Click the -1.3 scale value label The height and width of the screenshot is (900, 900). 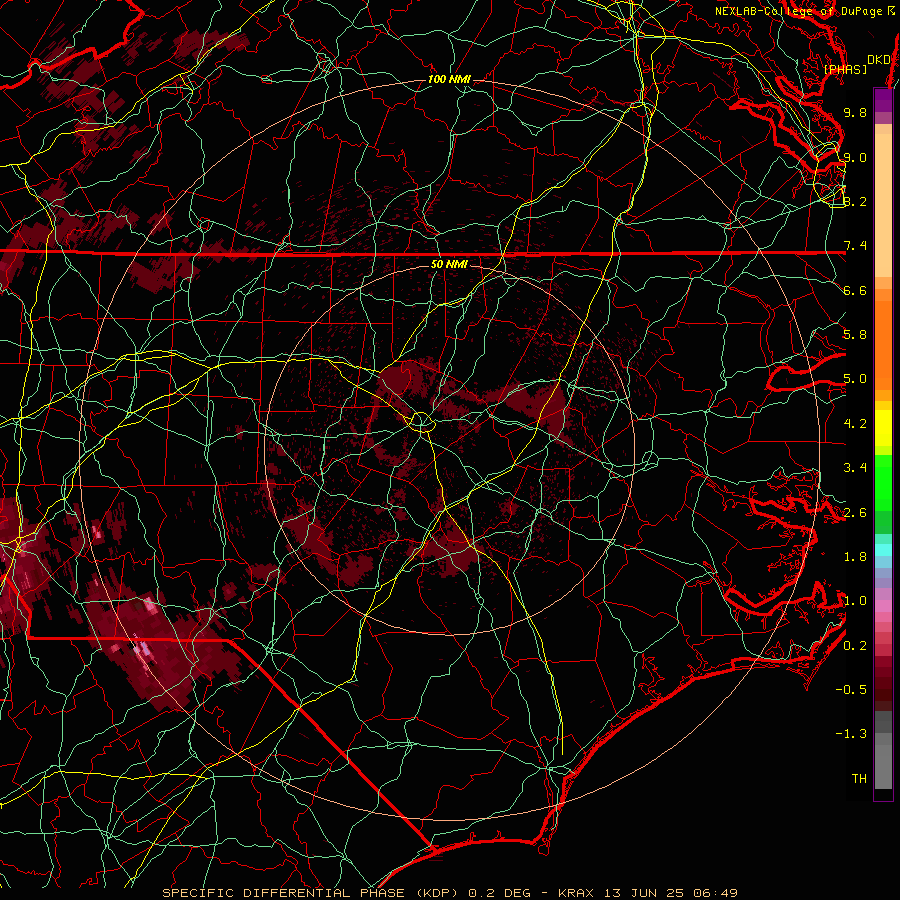pyautogui.click(x=851, y=734)
